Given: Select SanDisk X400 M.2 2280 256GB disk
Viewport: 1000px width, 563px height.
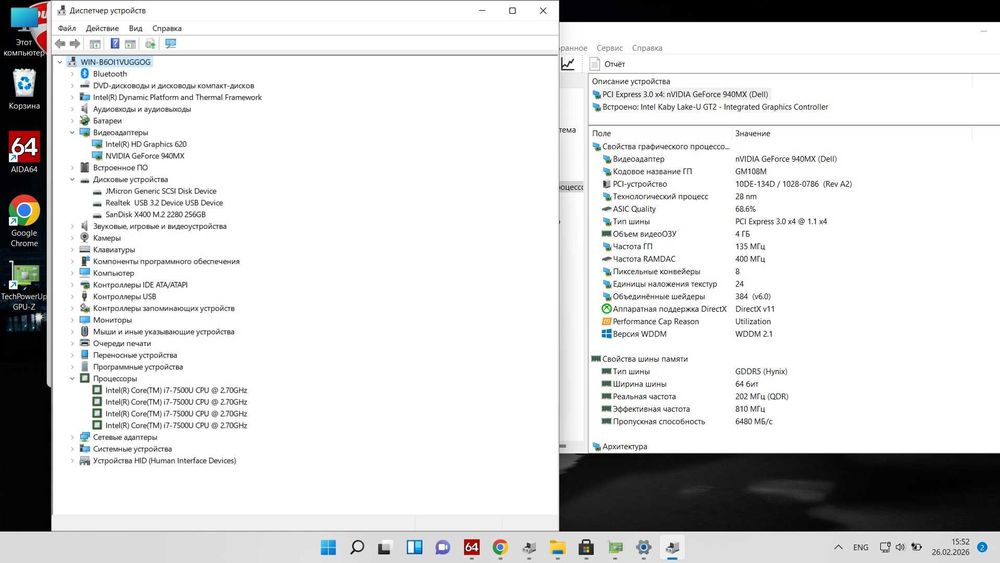Looking at the screenshot, I should (155, 214).
